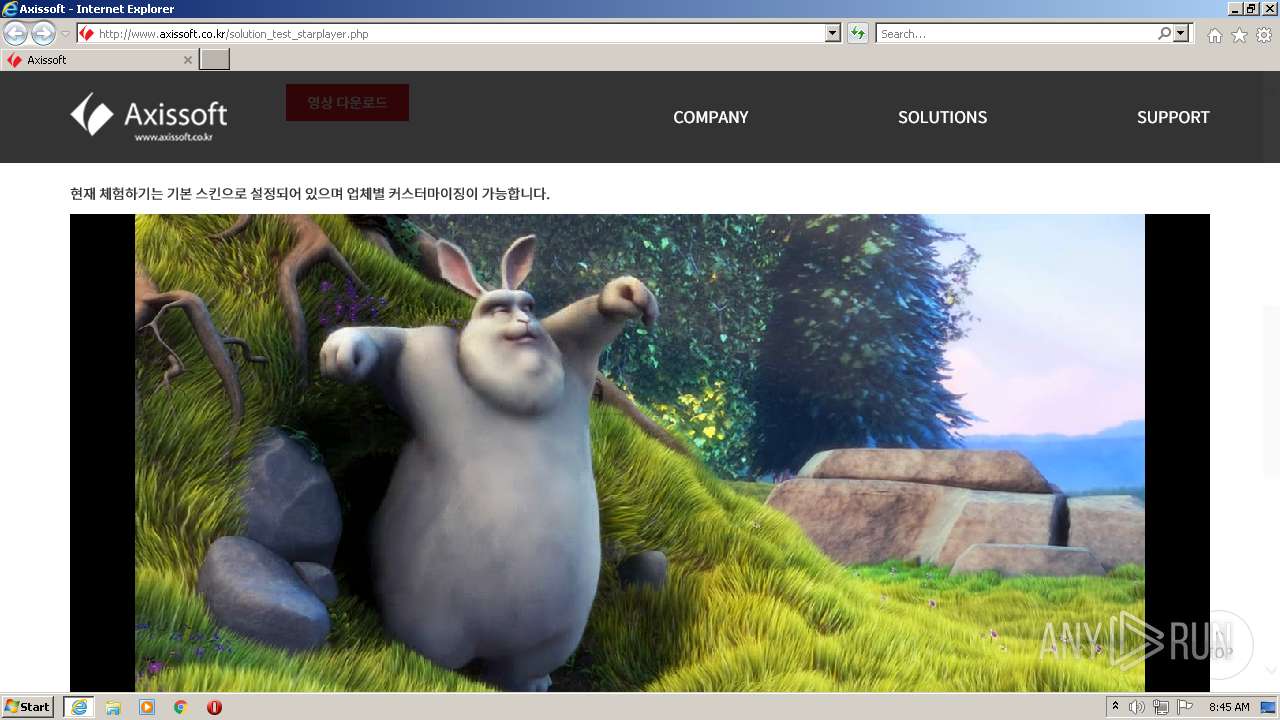Click the IE Forward navigation arrow
This screenshot has width=1280, height=720.
click(43, 33)
